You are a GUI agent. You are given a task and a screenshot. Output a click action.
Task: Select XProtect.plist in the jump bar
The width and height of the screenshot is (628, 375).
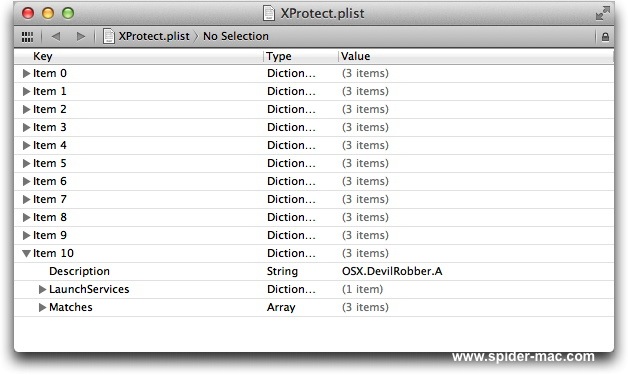click(x=154, y=36)
